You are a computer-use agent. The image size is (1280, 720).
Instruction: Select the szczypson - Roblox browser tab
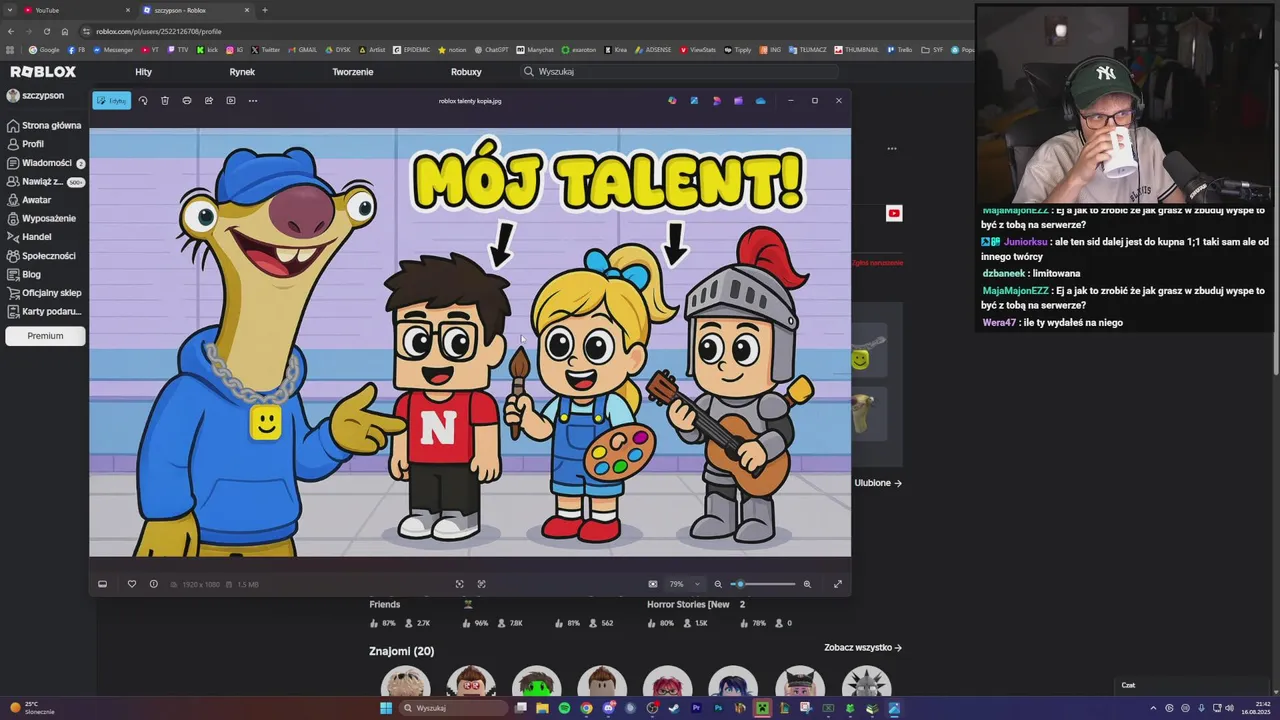coord(196,10)
